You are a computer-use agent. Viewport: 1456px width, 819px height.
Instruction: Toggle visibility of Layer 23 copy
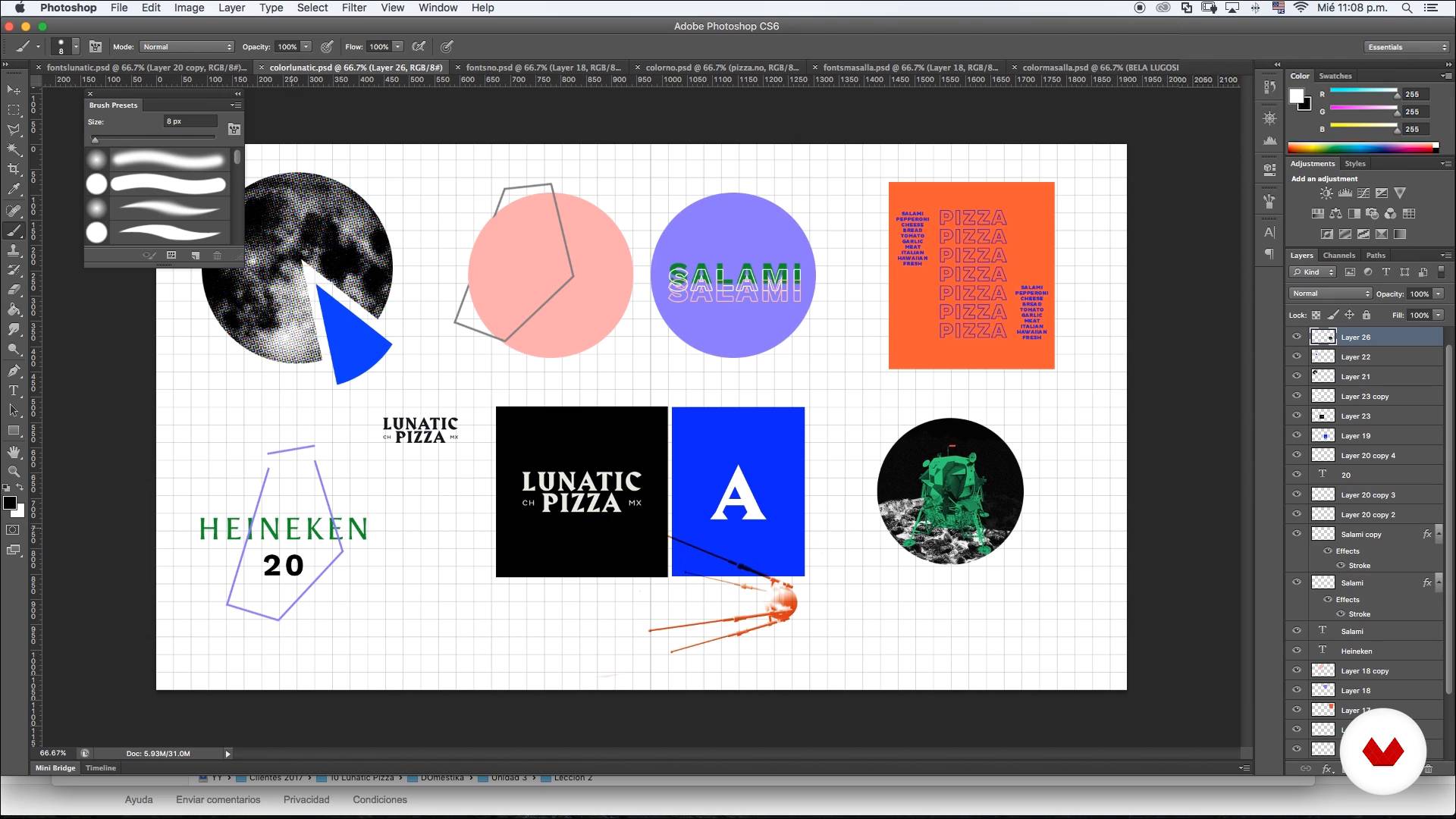(x=1297, y=396)
